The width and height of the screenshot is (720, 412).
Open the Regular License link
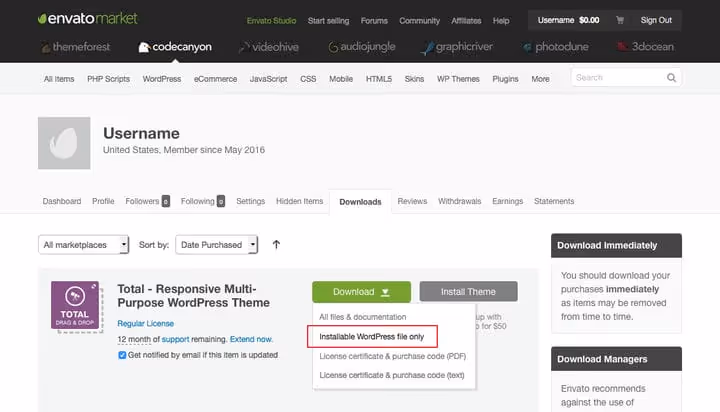[x=146, y=323]
